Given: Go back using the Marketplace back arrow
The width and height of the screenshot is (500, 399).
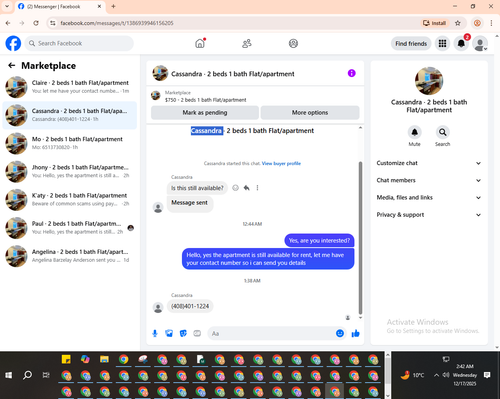Looking at the screenshot, I should (12, 65).
